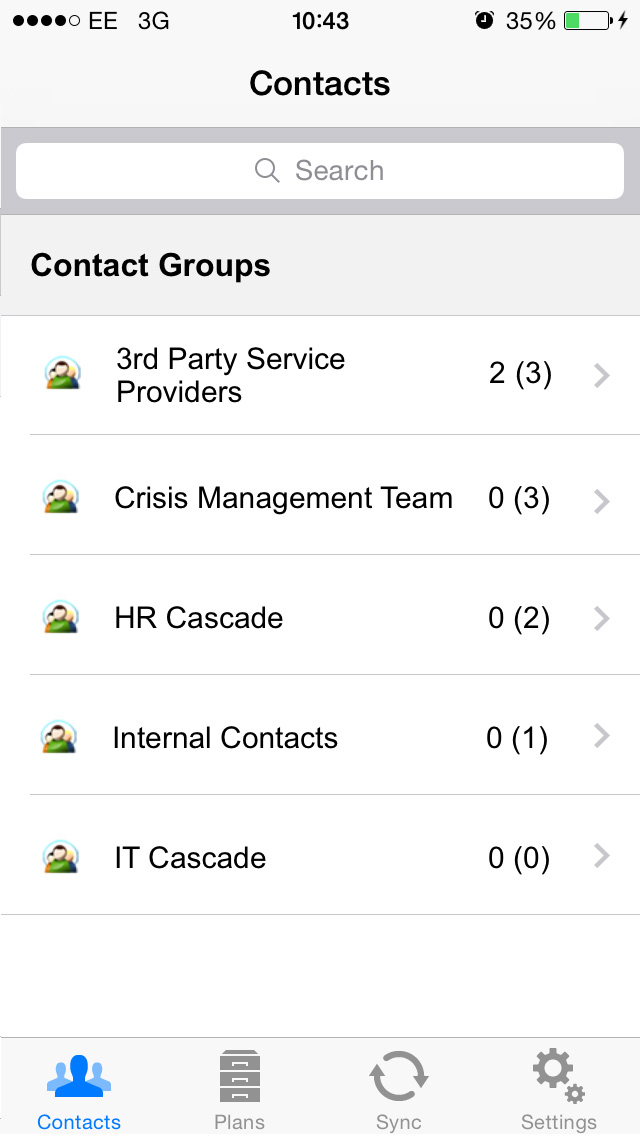Tap the Internal Contacts group icon
The height and width of the screenshot is (1136, 640).
point(60,737)
